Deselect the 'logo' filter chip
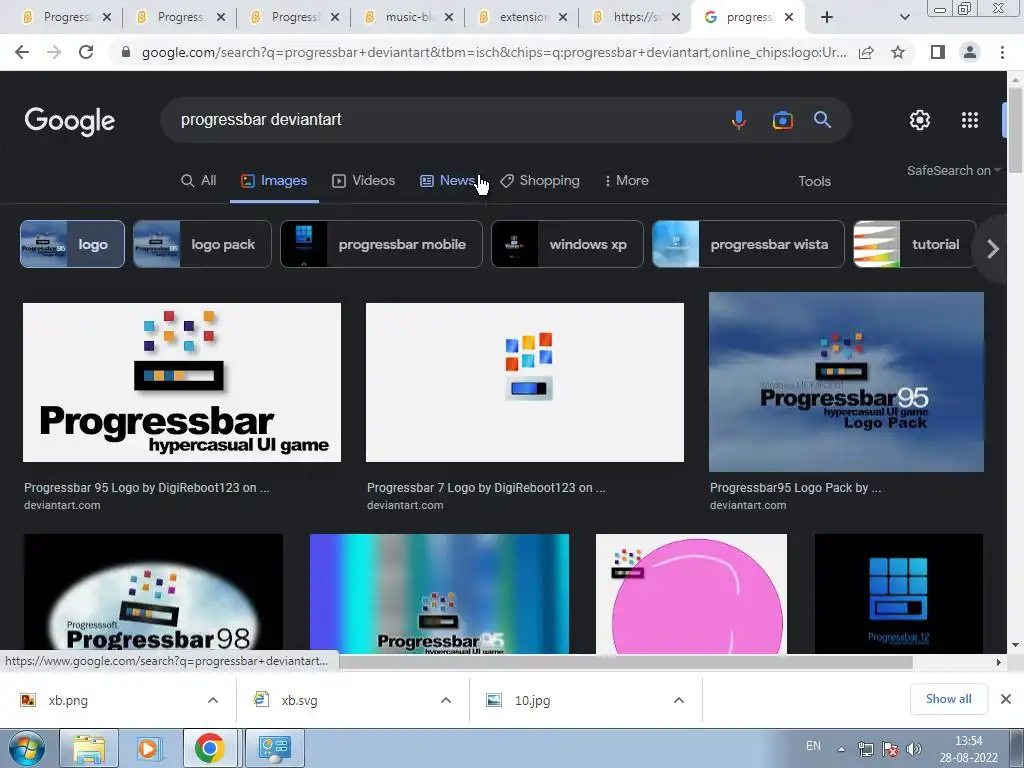This screenshot has height=768, width=1024. pos(72,244)
